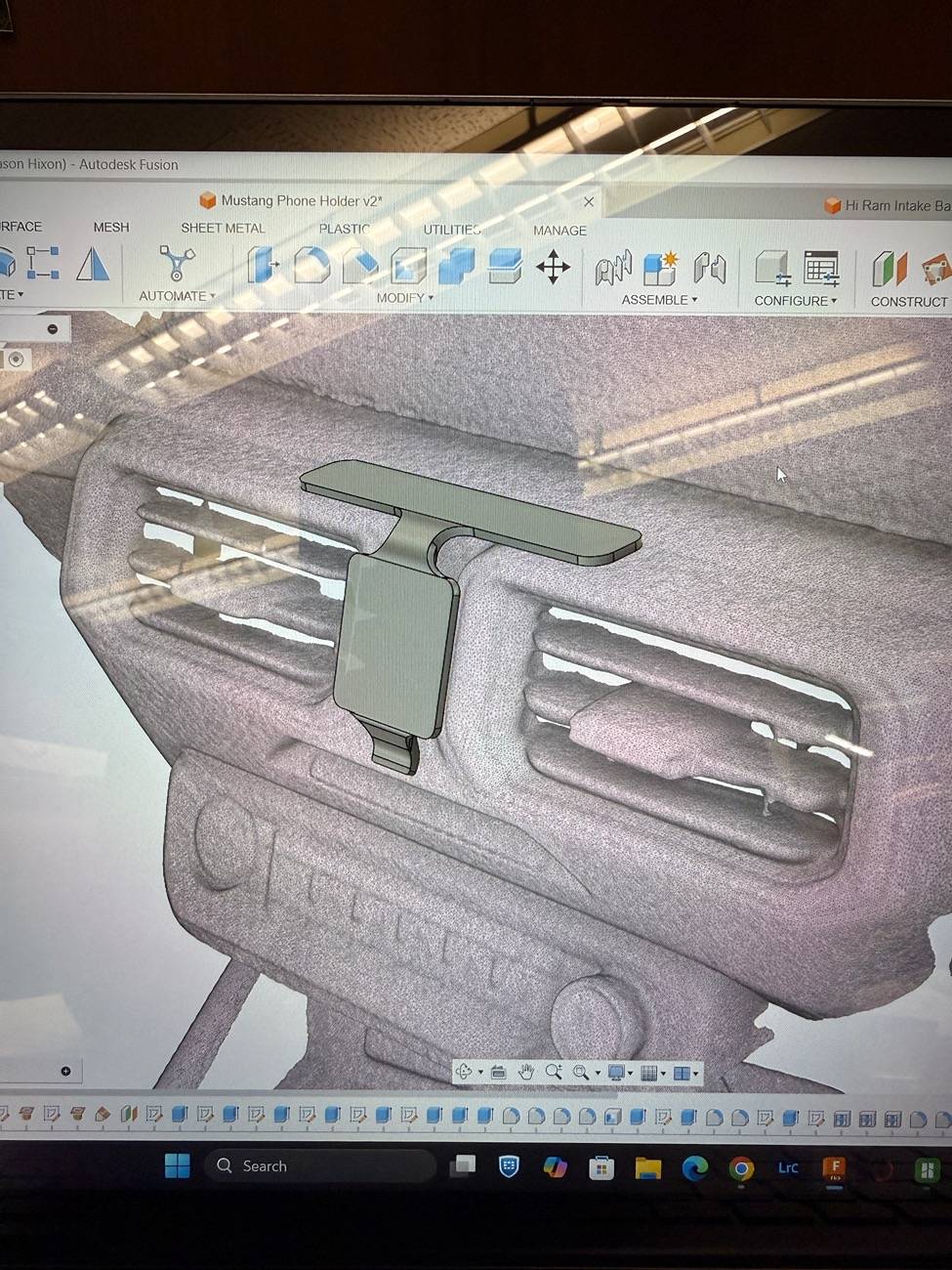
Task: Toggle the component activate radio button
Action: [x=16, y=360]
